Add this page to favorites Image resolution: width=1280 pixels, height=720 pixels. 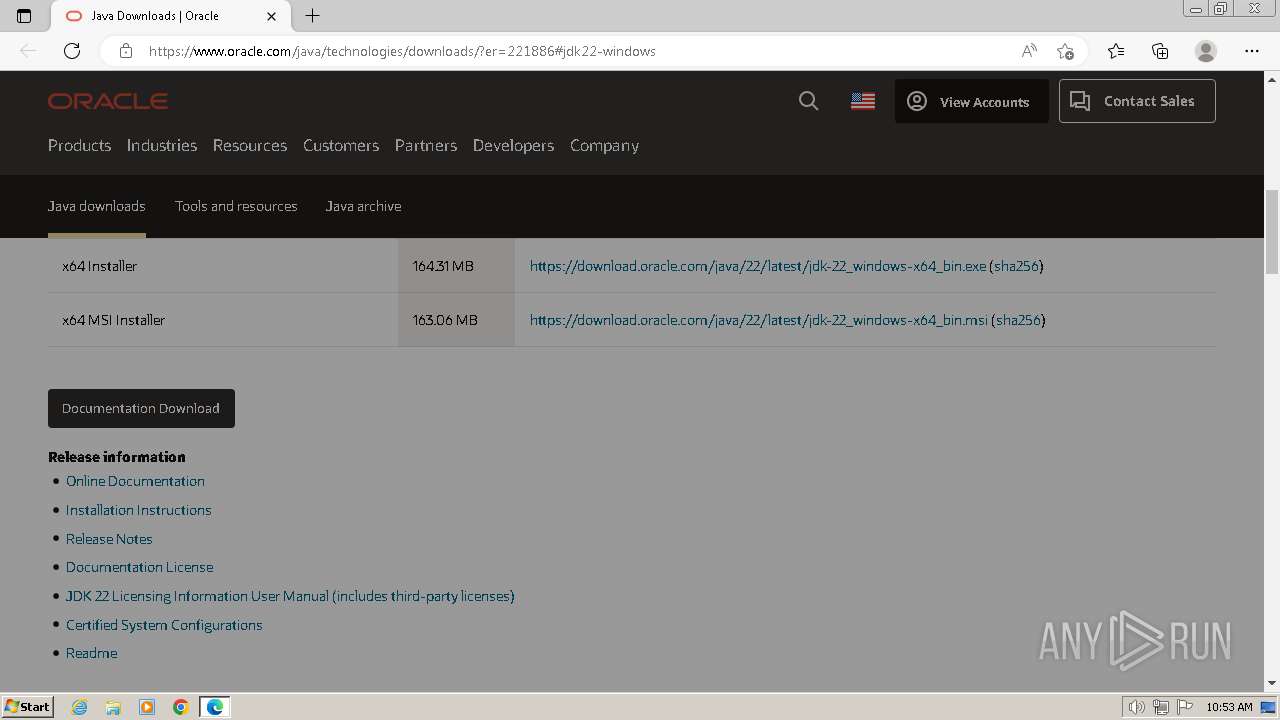click(1065, 51)
